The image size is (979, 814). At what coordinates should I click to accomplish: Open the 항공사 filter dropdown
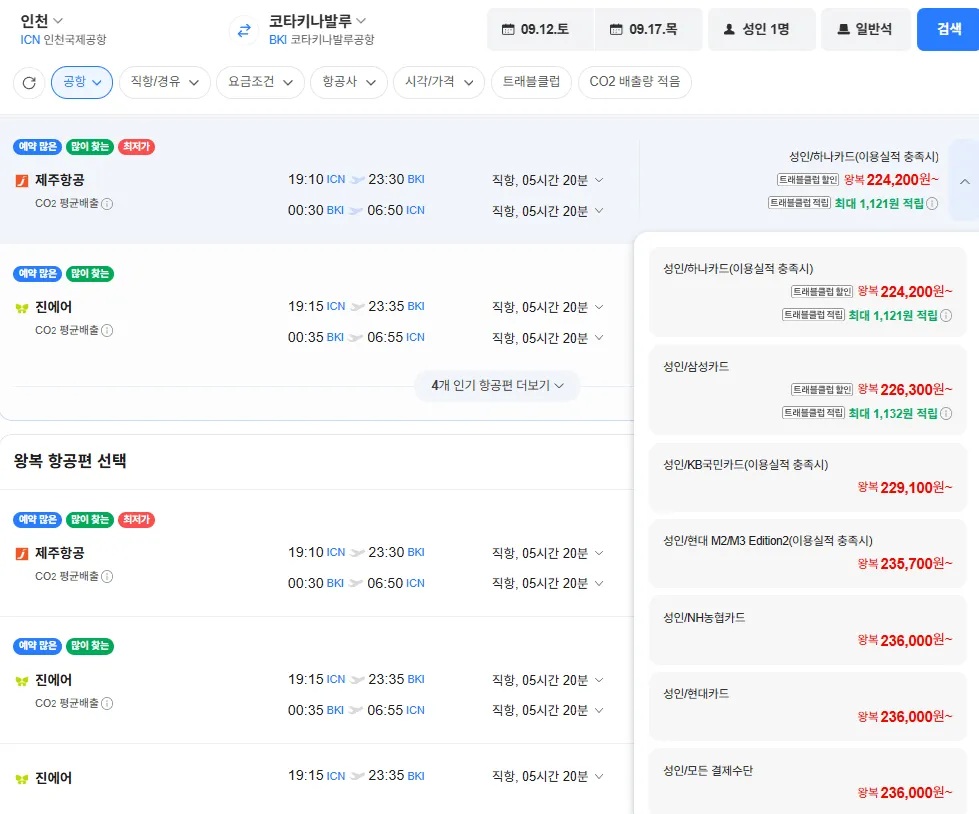349,82
